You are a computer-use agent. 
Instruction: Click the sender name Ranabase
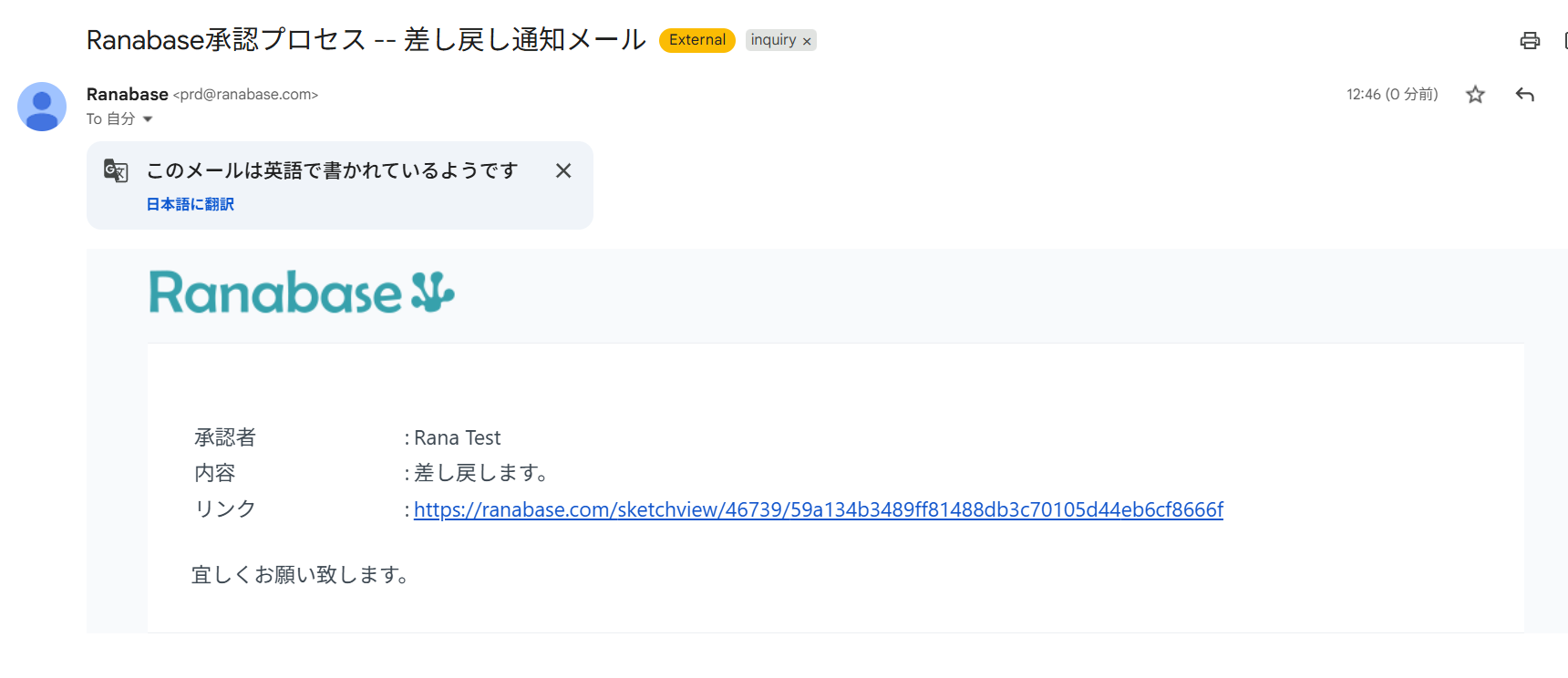coord(127,94)
